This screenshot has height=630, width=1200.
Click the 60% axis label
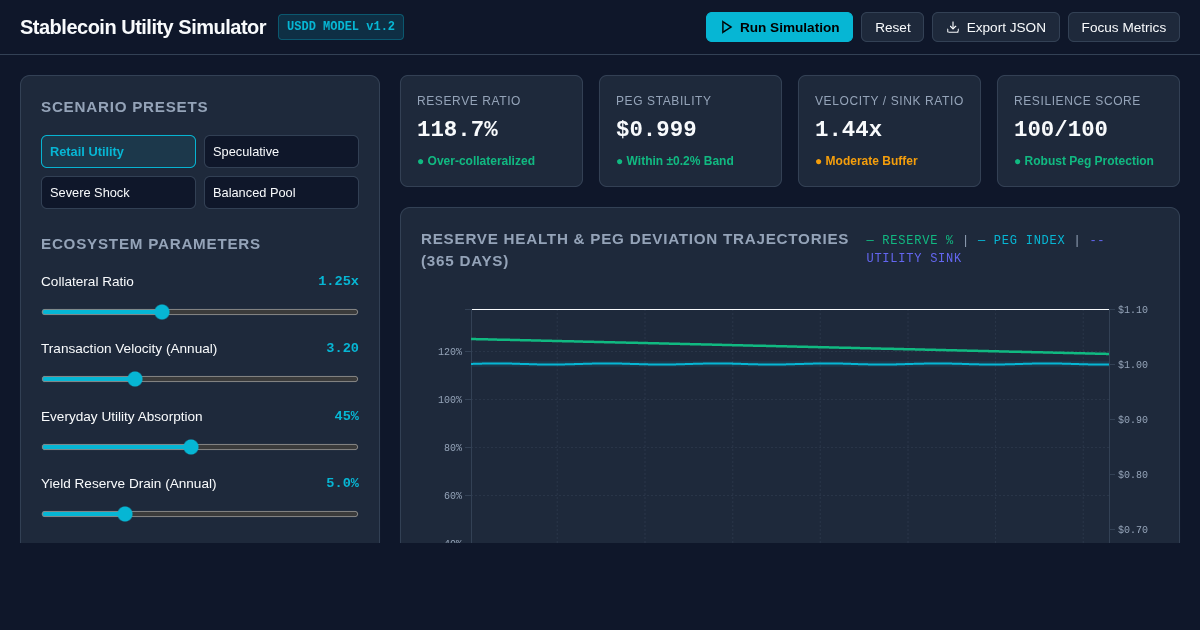453,496
